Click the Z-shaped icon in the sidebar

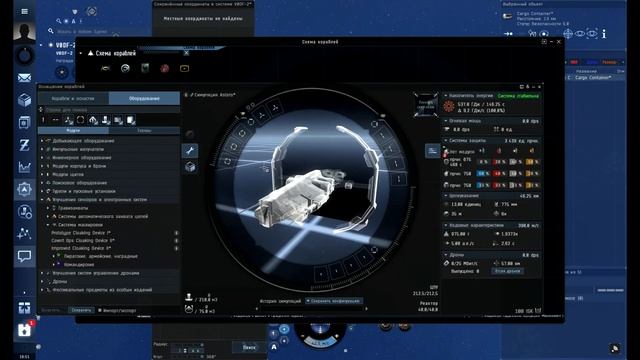pos(24,145)
